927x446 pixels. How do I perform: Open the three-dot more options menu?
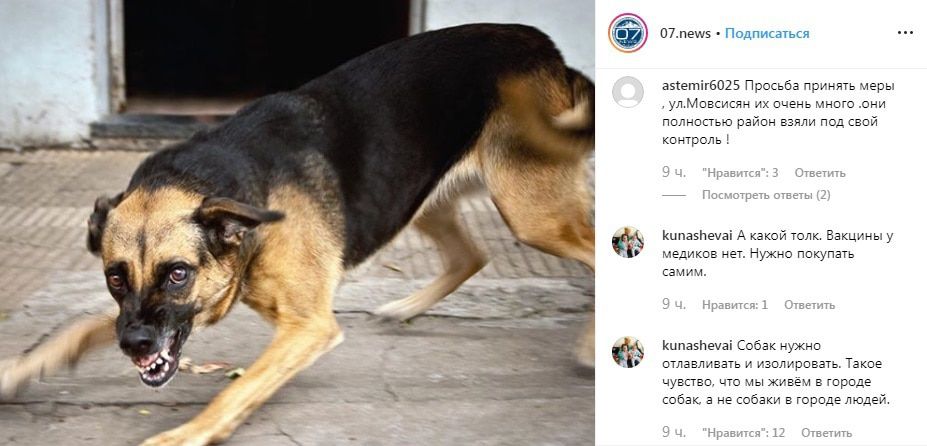[x=905, y=33]
